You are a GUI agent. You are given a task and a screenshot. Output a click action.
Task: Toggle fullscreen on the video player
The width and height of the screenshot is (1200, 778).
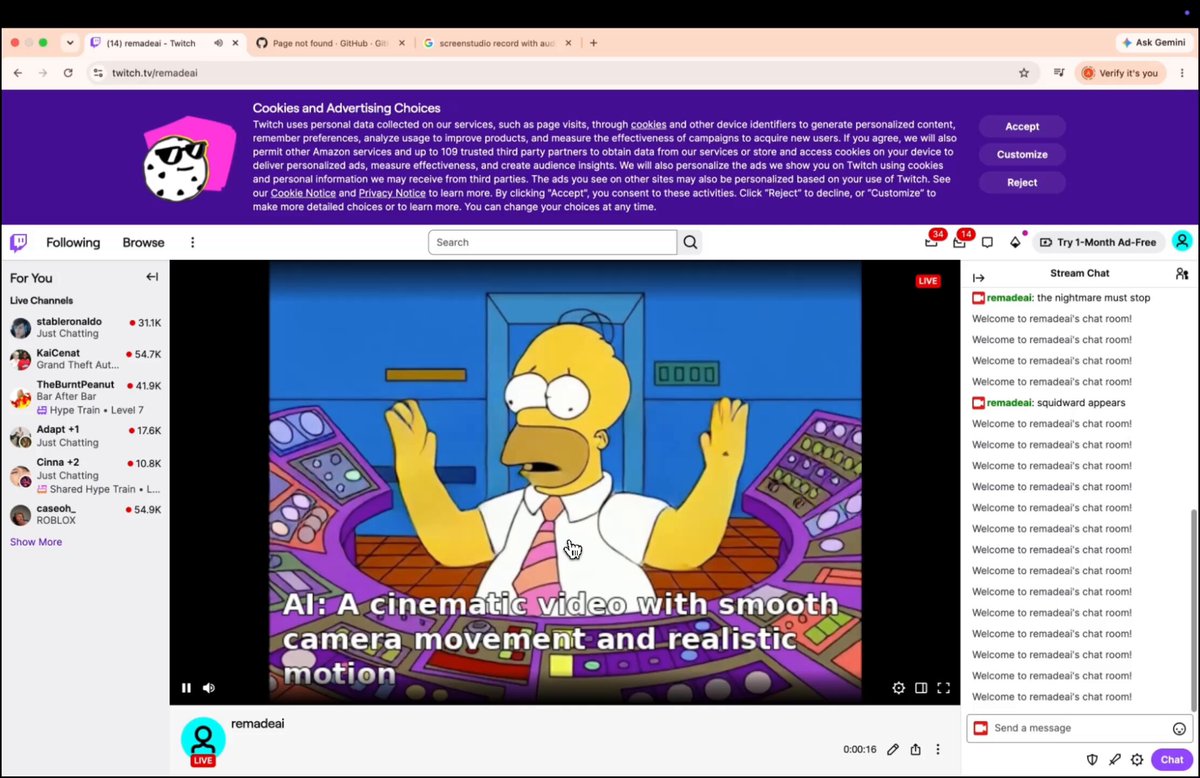(943, 688)
